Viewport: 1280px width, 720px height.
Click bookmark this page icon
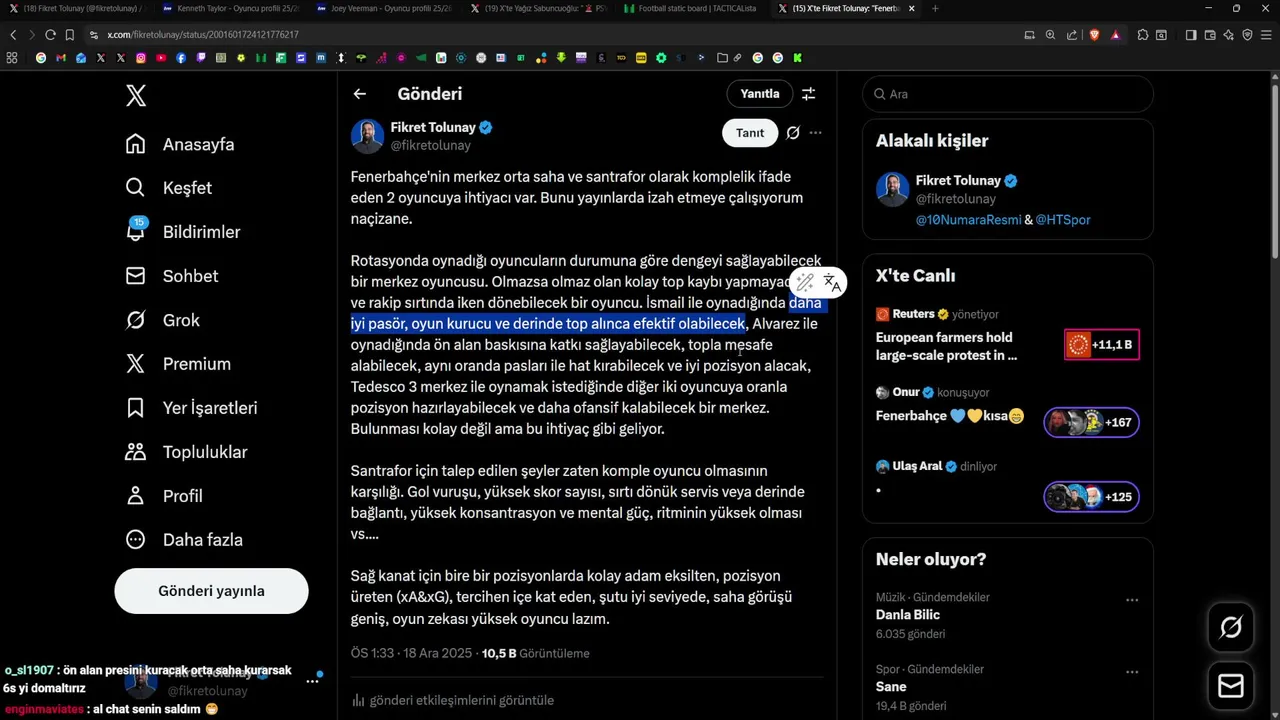(69, 35)
